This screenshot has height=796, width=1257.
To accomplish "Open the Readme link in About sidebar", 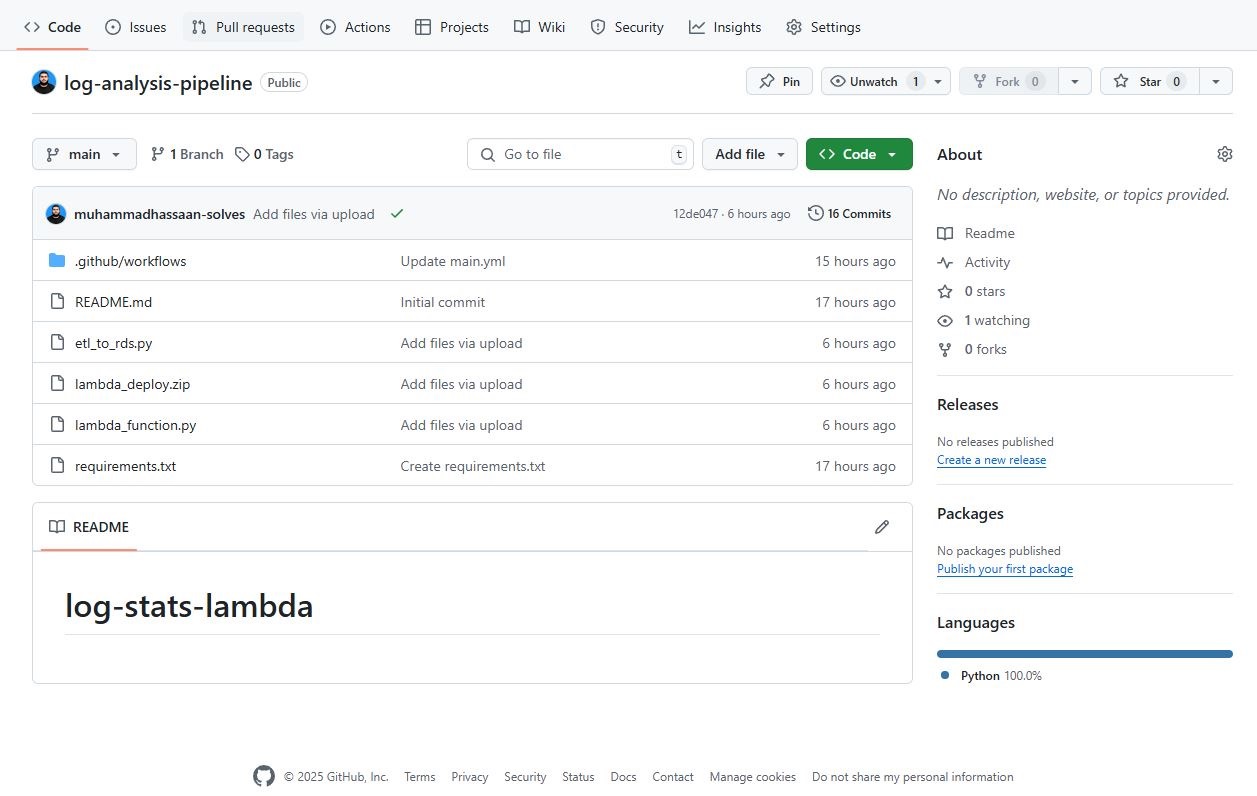I will tap(976, 233).
